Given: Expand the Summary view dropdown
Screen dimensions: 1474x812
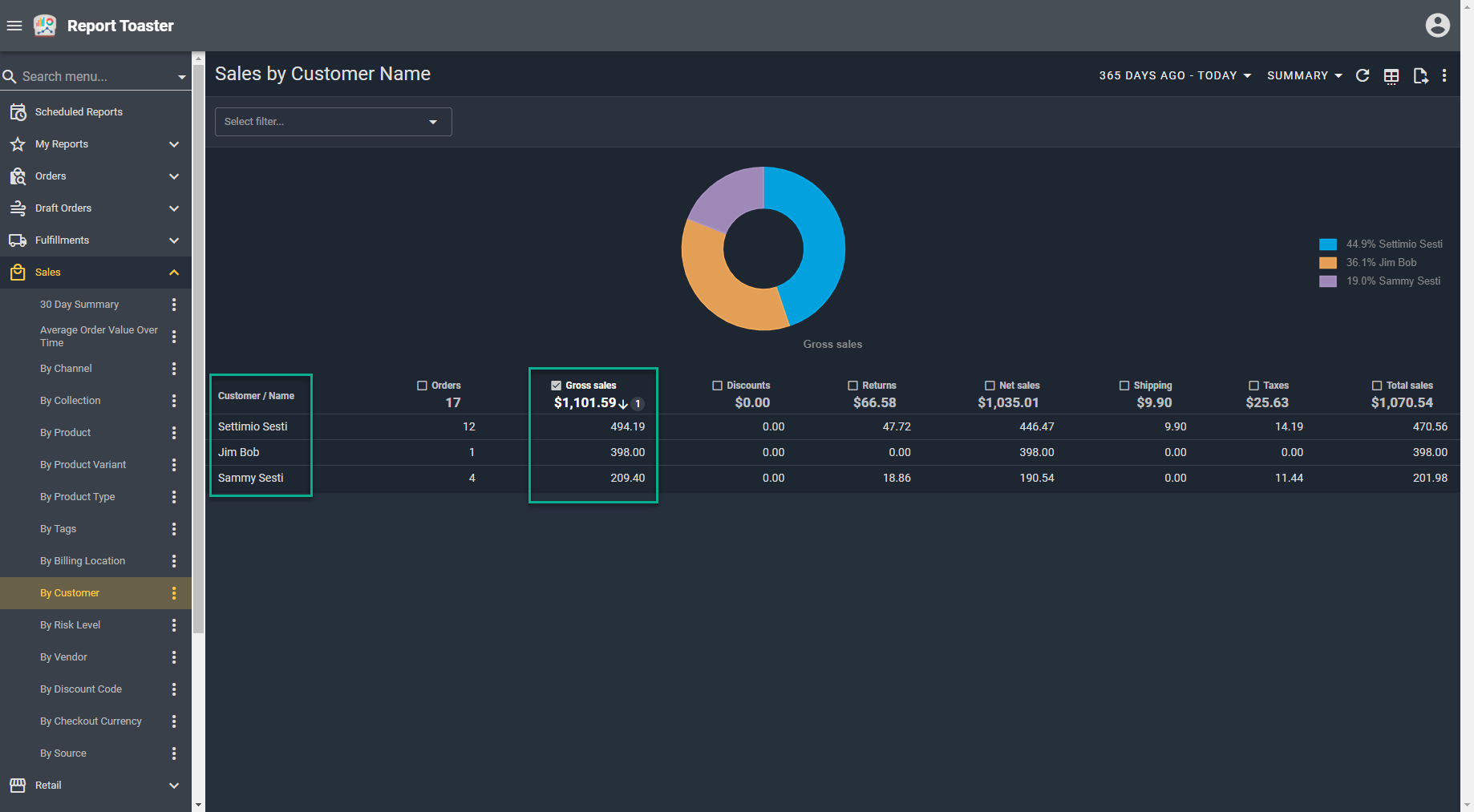Looking at the screenshot, I should click(1304, 75).
